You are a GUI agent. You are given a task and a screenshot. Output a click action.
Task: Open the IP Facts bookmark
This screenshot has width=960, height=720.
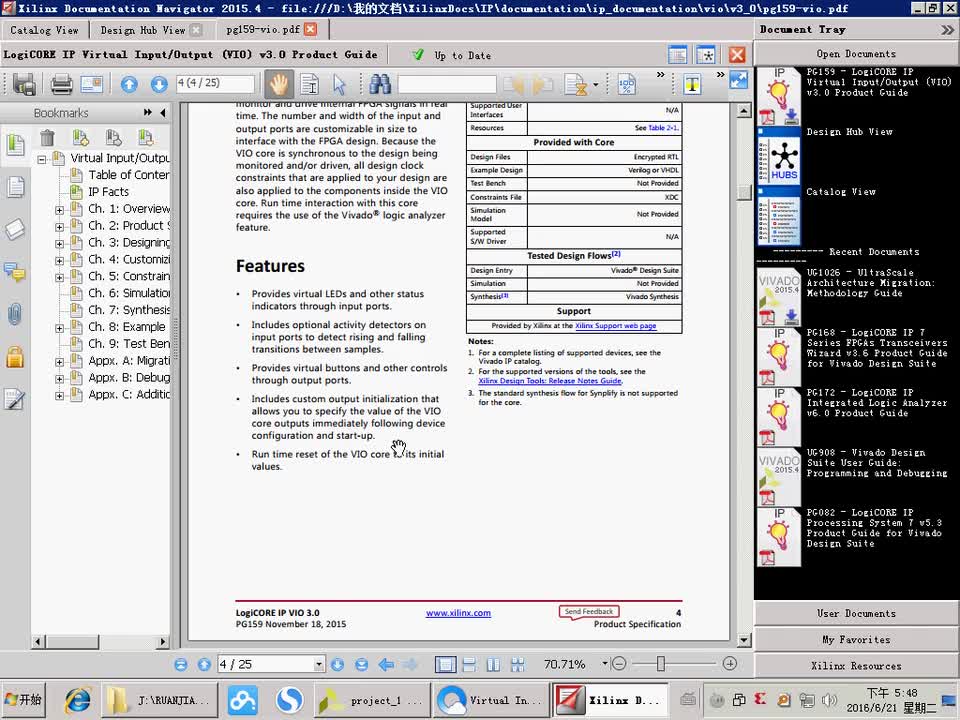pos(108,192)
